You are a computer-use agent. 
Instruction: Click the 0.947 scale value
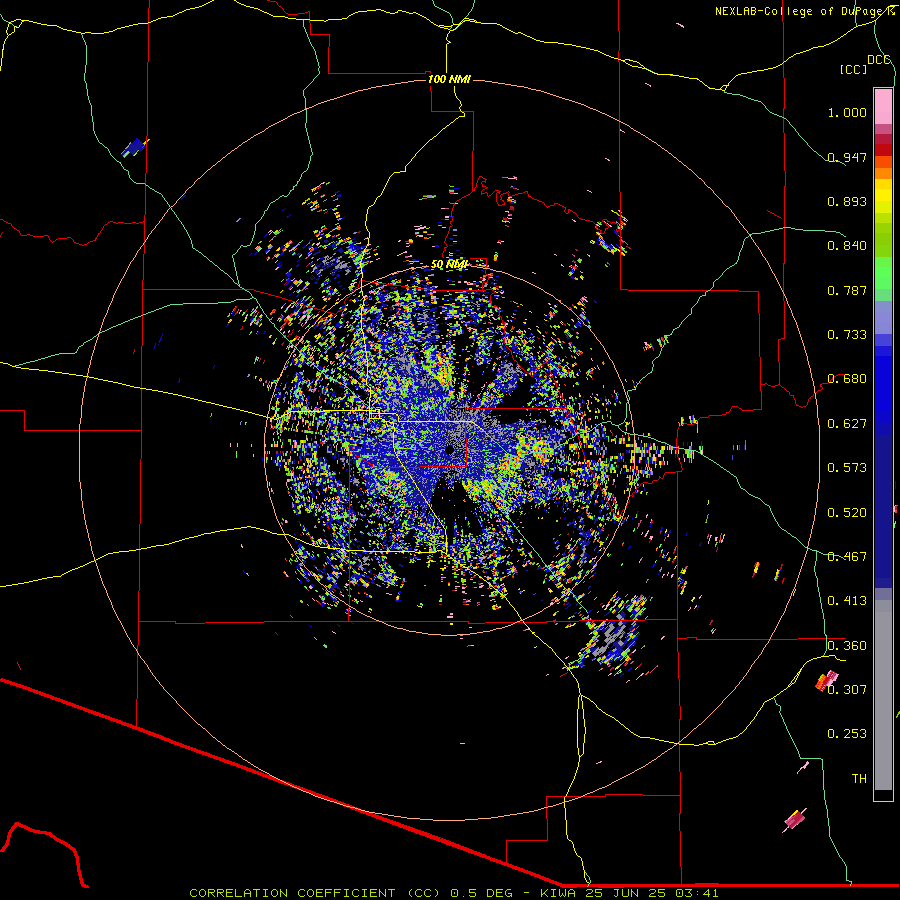click(847, 157)
